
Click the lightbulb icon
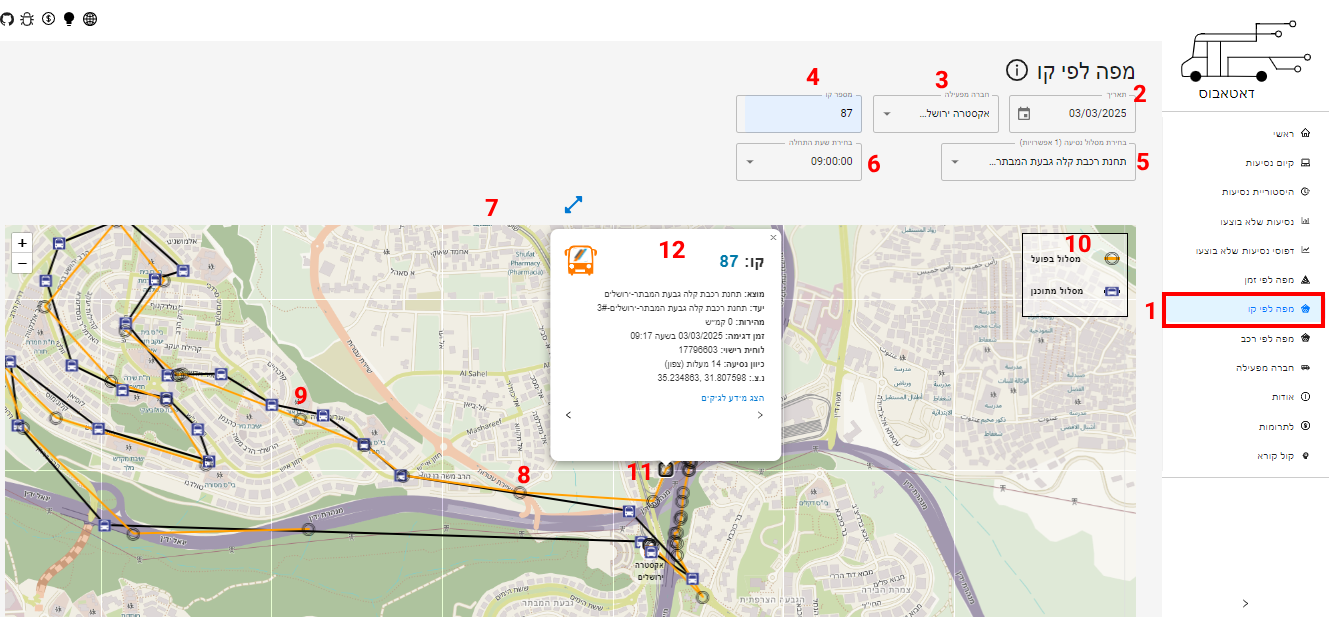pyautogui.click(x=69, y=18)
